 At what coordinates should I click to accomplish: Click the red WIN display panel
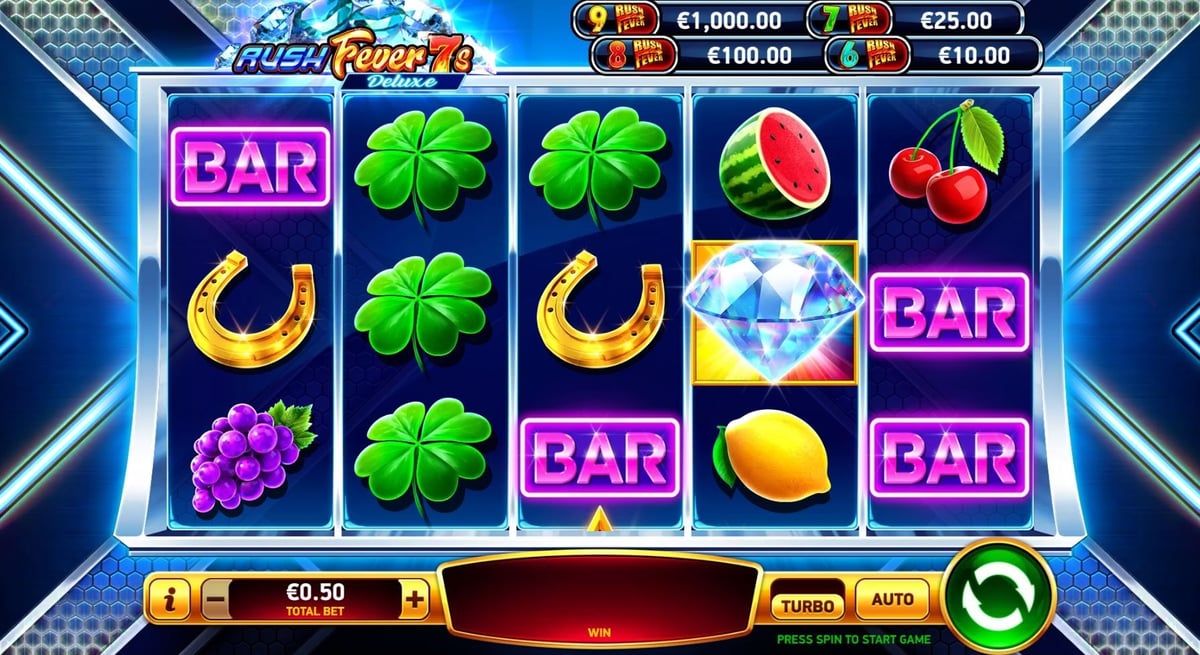point(598,598)
